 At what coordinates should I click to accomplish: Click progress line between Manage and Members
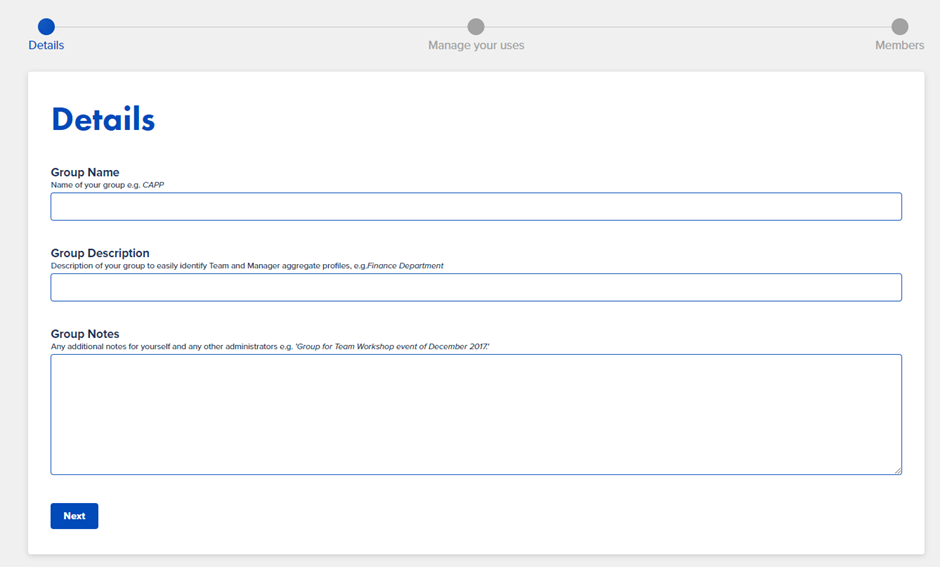click(688, 26)
